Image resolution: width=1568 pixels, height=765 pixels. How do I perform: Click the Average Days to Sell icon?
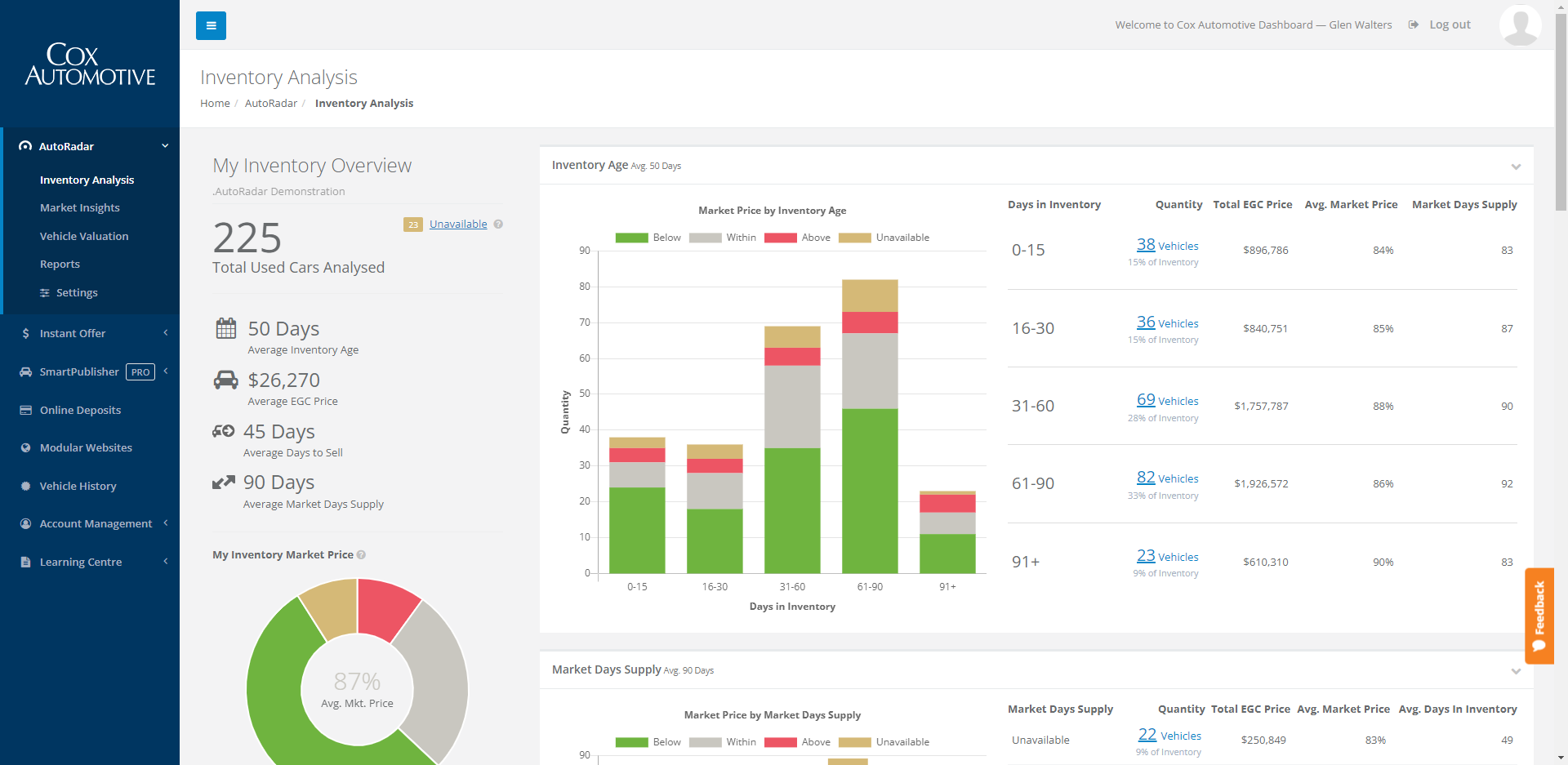[223, 431]
